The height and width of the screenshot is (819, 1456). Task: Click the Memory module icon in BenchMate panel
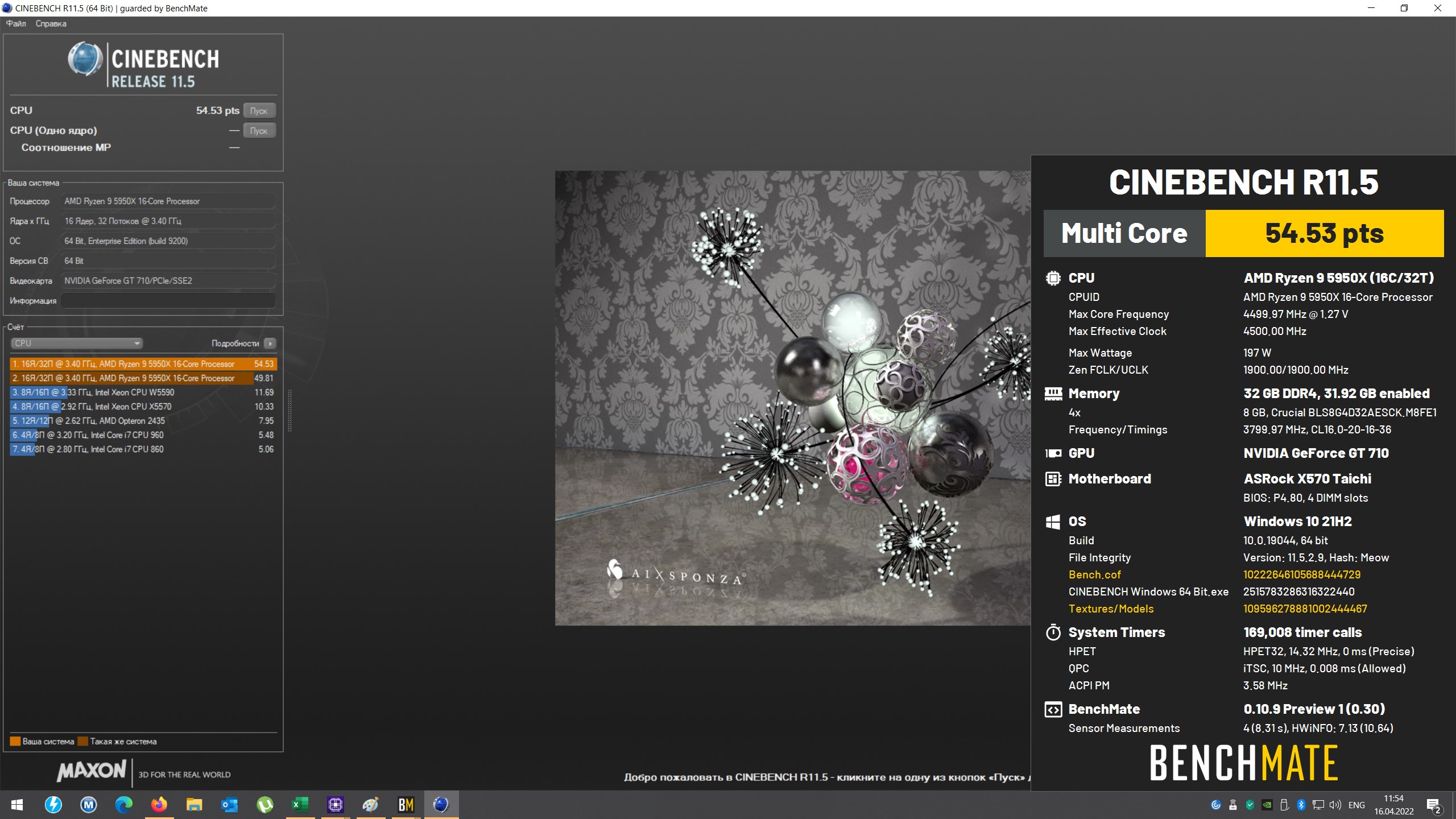coord(1053,394)
